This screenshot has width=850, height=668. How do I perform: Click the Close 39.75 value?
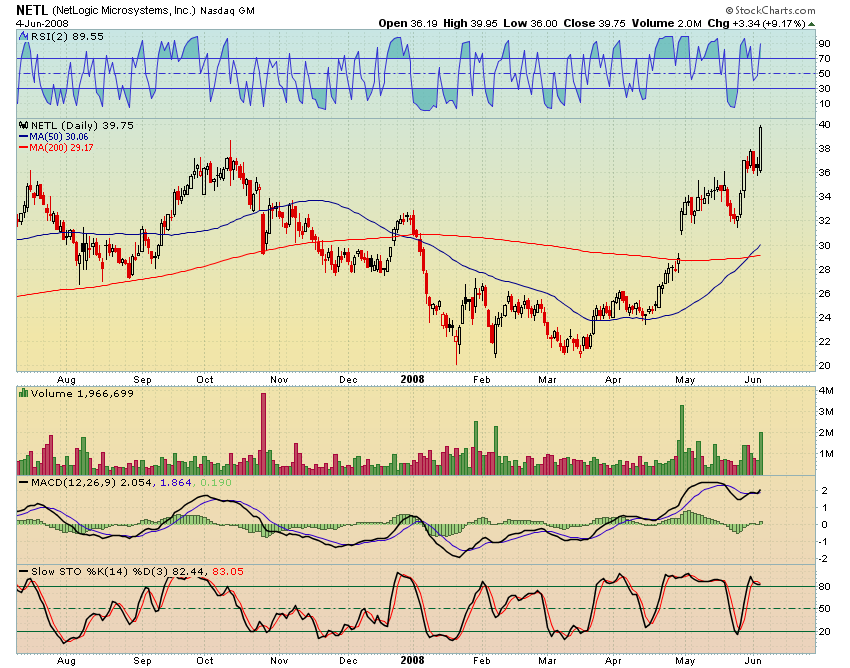595,23
